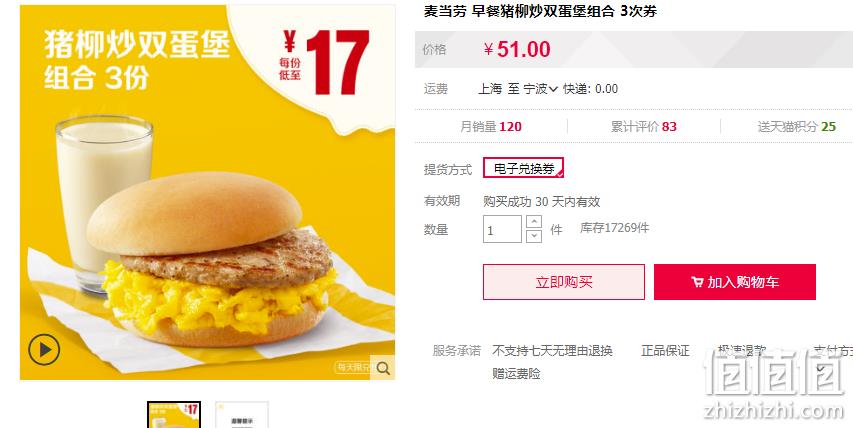View the 月销量 120 monthly sales

491,127
